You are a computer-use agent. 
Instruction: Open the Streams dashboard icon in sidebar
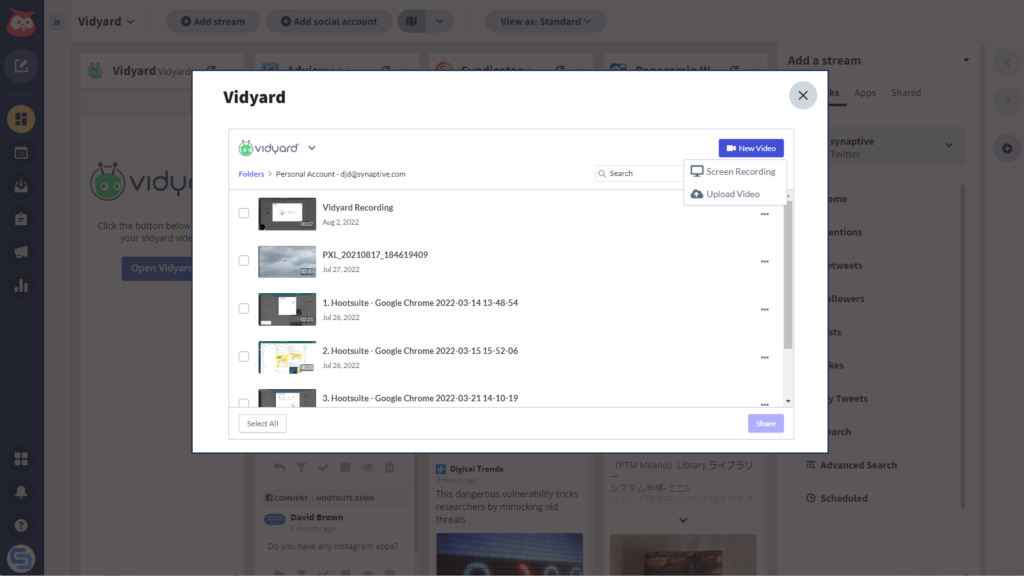pyautogui.click(x=21, y=119)
